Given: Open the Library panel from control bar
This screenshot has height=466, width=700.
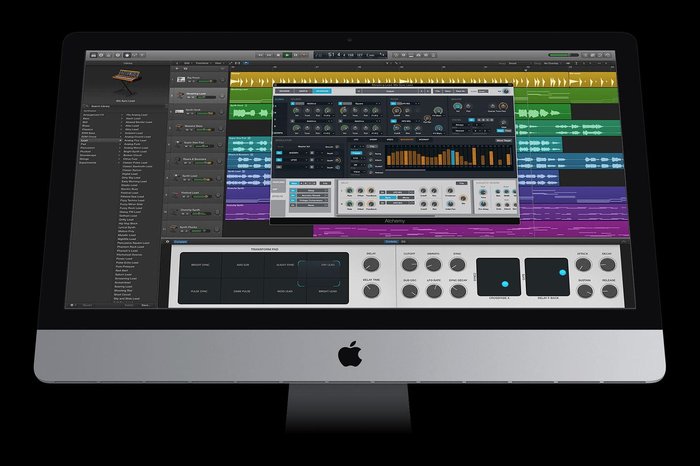Looking at the screenshot, I should [x=93, y=55].
